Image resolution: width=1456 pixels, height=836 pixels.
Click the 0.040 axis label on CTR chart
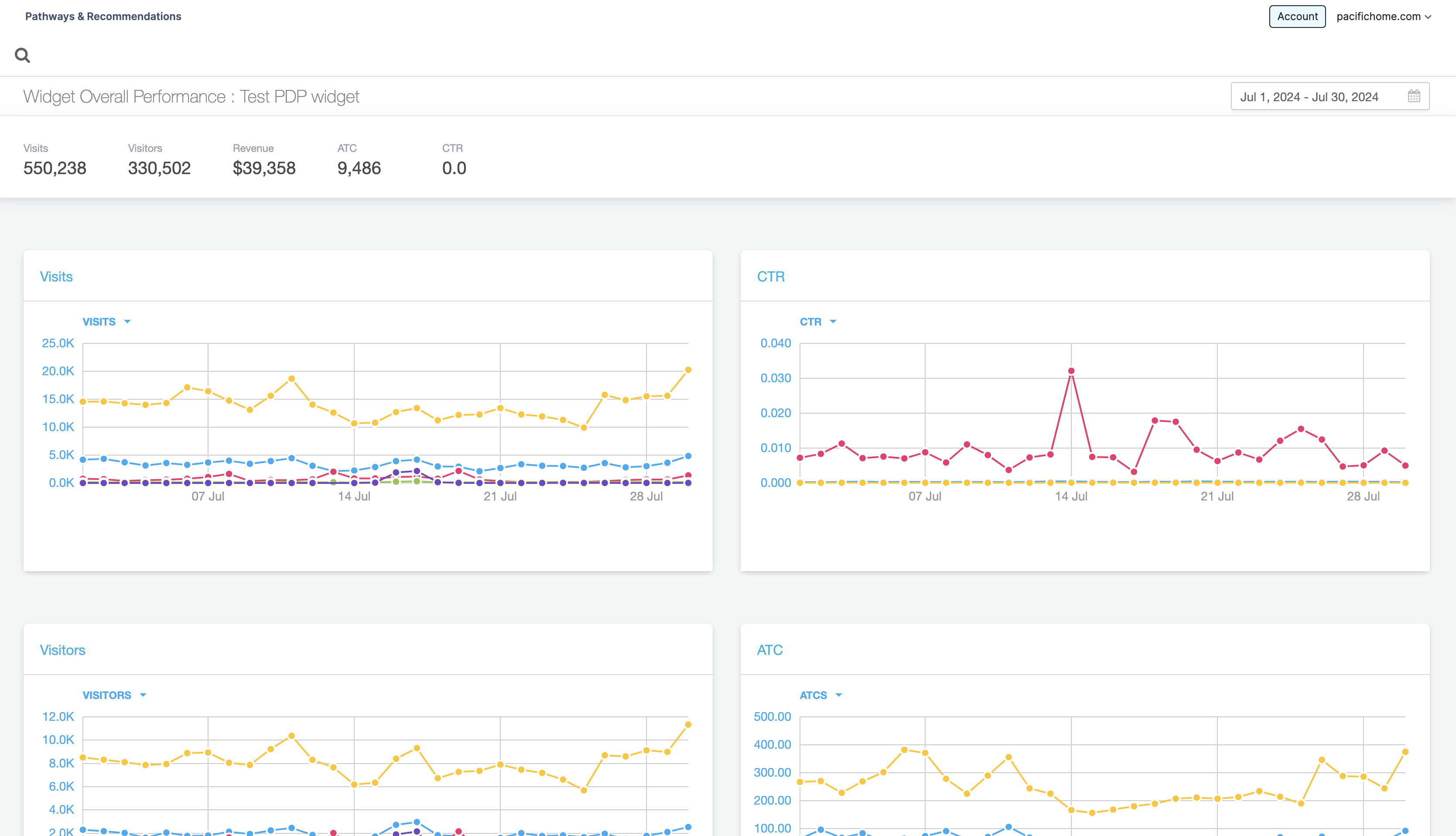click(x=776, y=343)
